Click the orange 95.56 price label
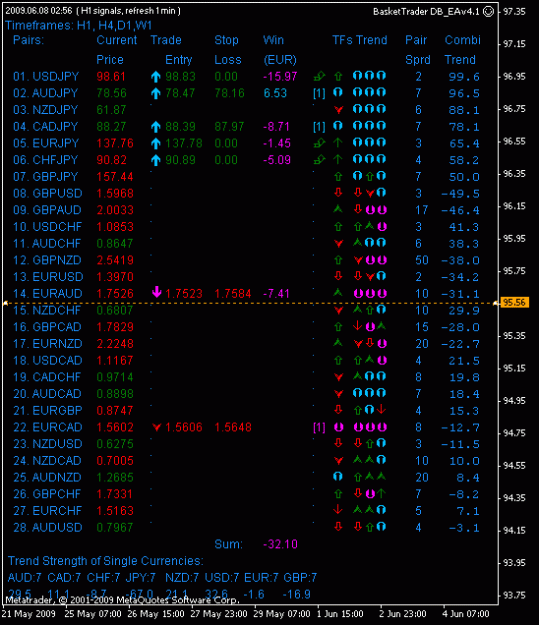Image resolution: width=539 pixels, height=625 pixels. (515, 303)
